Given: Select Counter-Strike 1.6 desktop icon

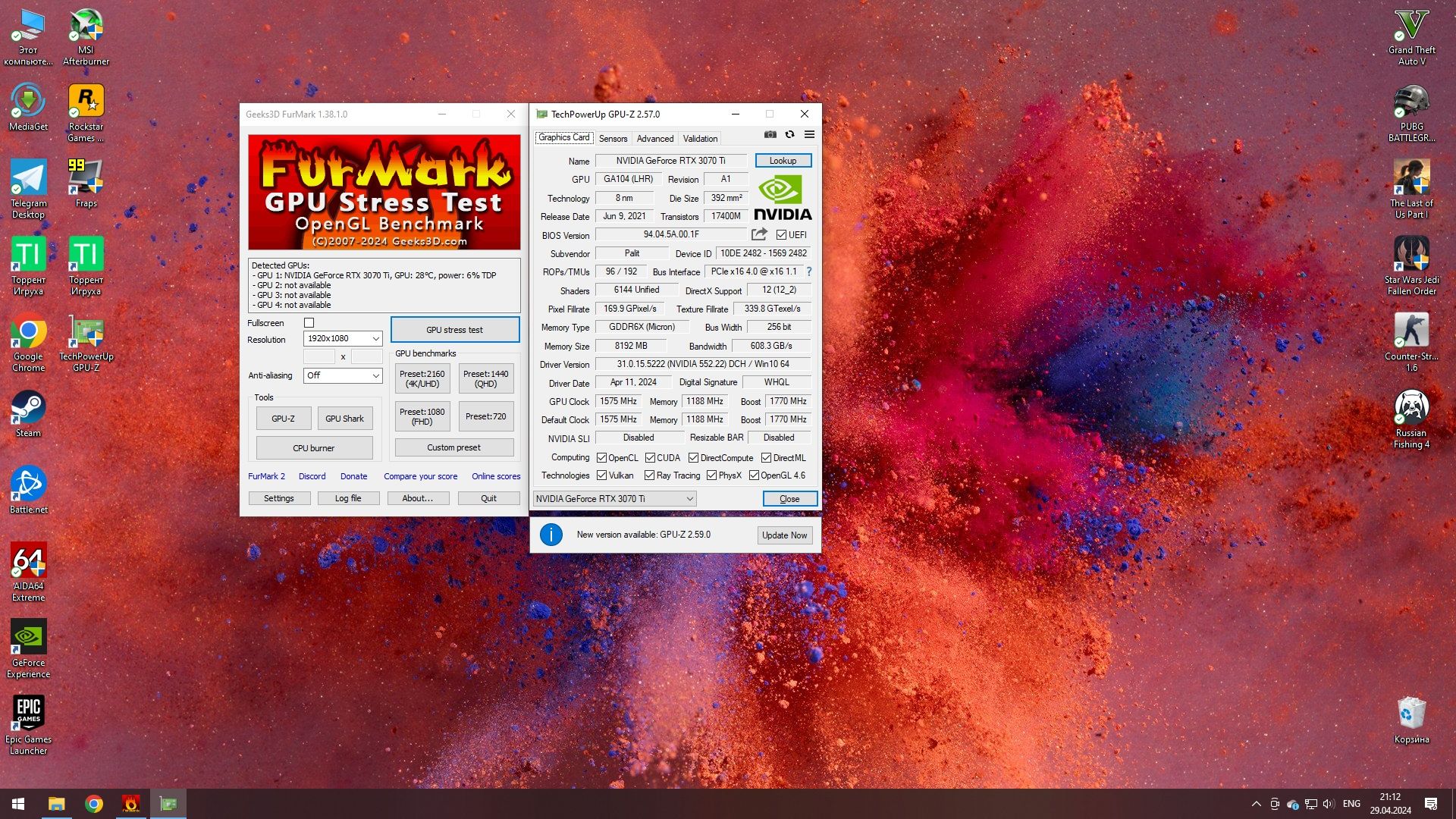Looking at the screenshot, I should tap(1411, 342).
